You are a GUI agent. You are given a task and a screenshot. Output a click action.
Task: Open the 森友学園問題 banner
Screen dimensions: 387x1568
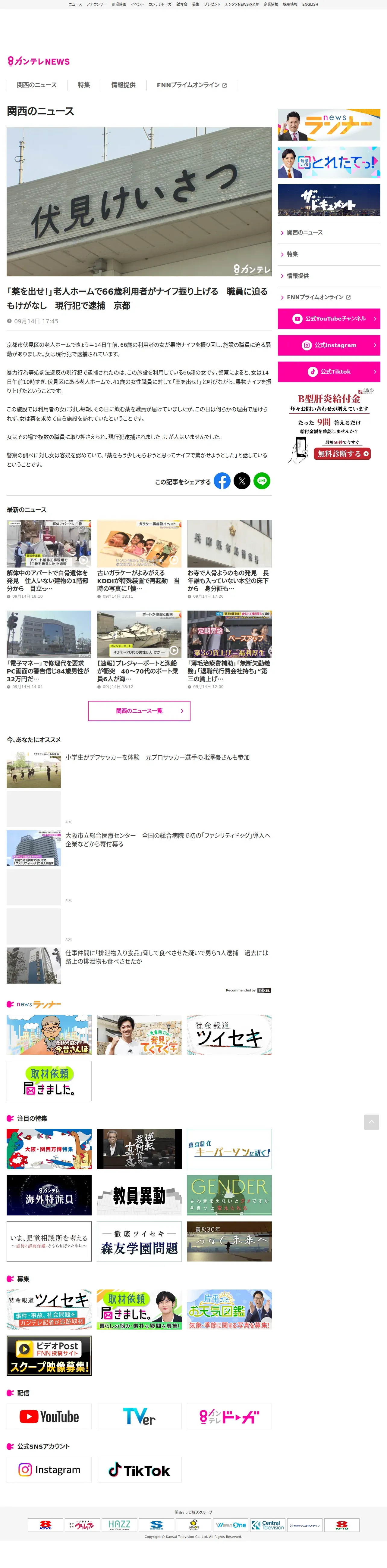click(x=139, y=1242)
